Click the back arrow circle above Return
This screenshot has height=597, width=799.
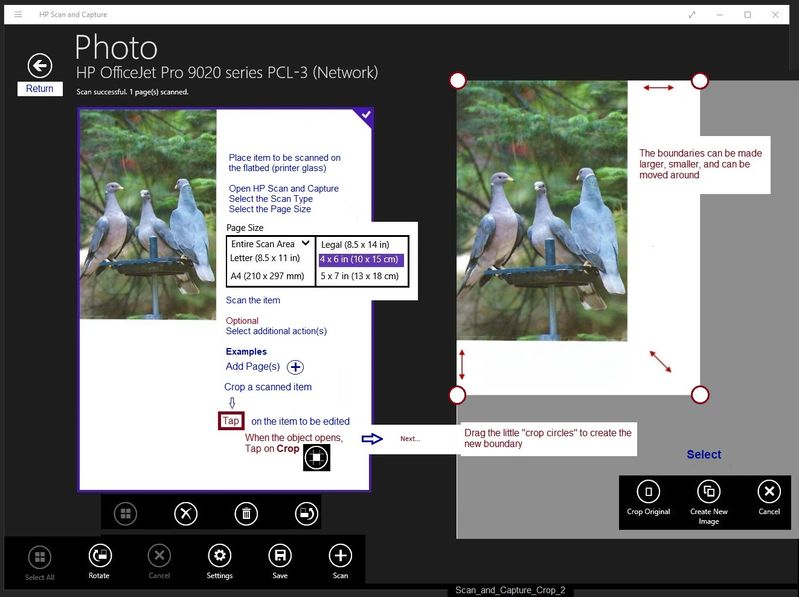pyautogui.click(x=40, y=66)
